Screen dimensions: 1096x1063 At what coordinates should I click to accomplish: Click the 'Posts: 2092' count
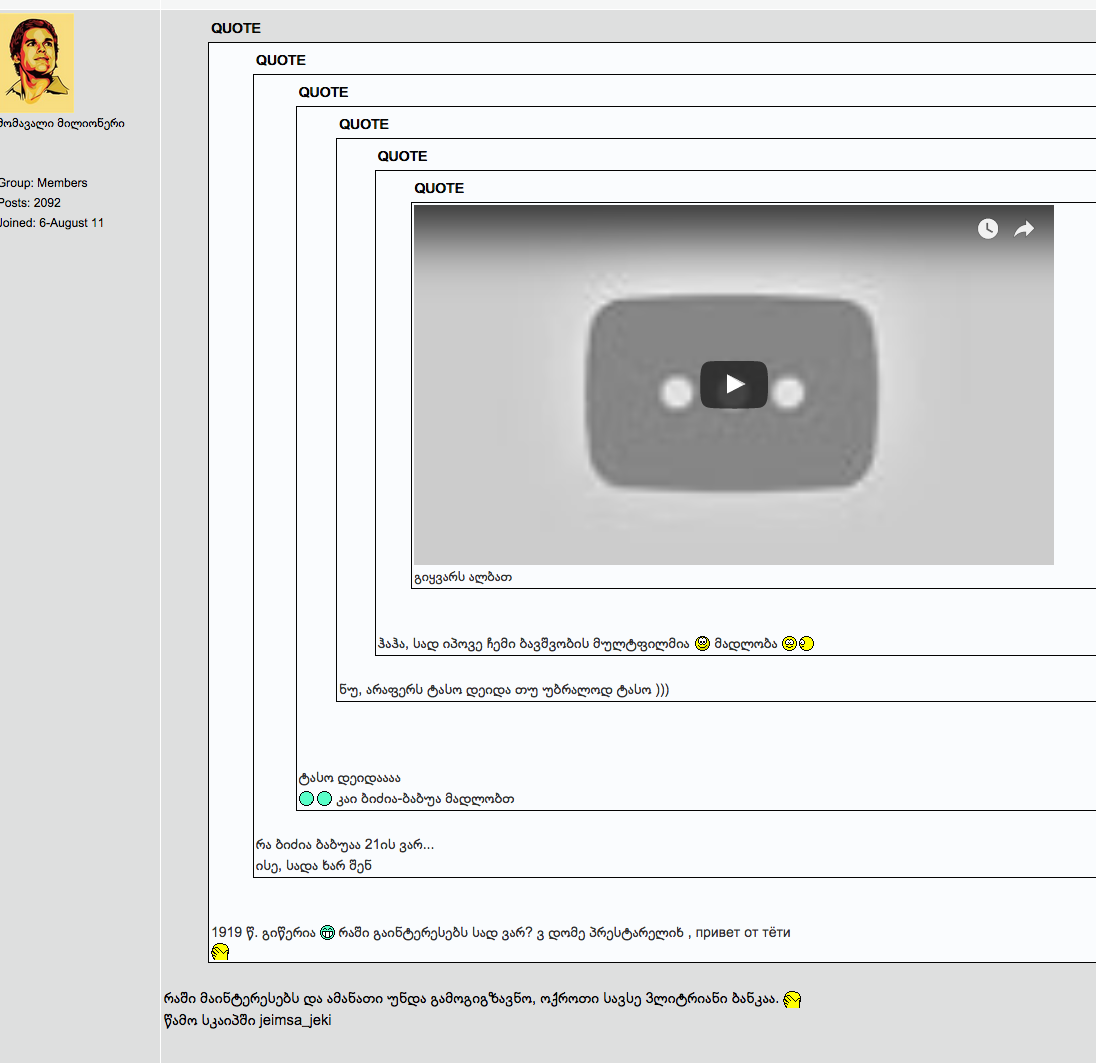[31, 203]
